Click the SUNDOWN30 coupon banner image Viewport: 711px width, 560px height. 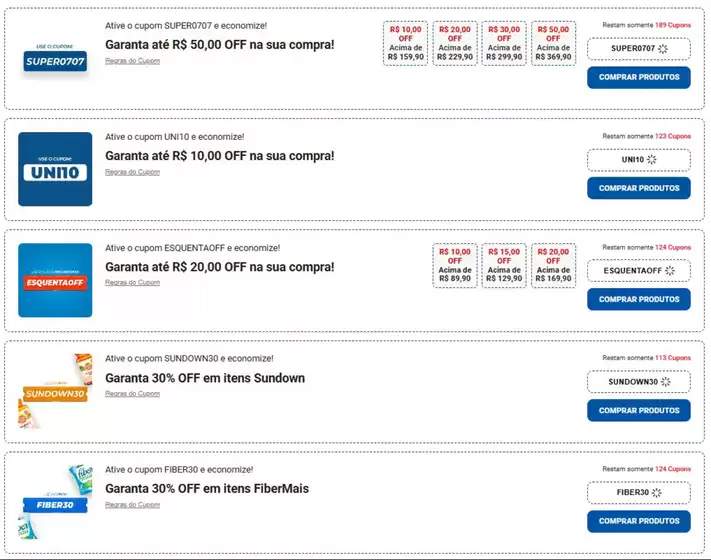pos(55,391)
